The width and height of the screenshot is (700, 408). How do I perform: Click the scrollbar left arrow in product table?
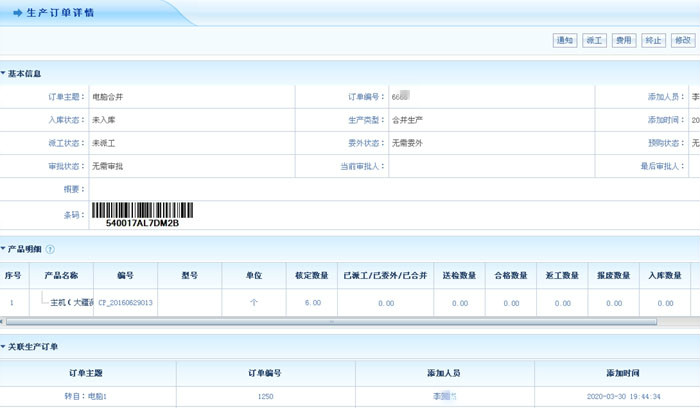coord(4,322)
